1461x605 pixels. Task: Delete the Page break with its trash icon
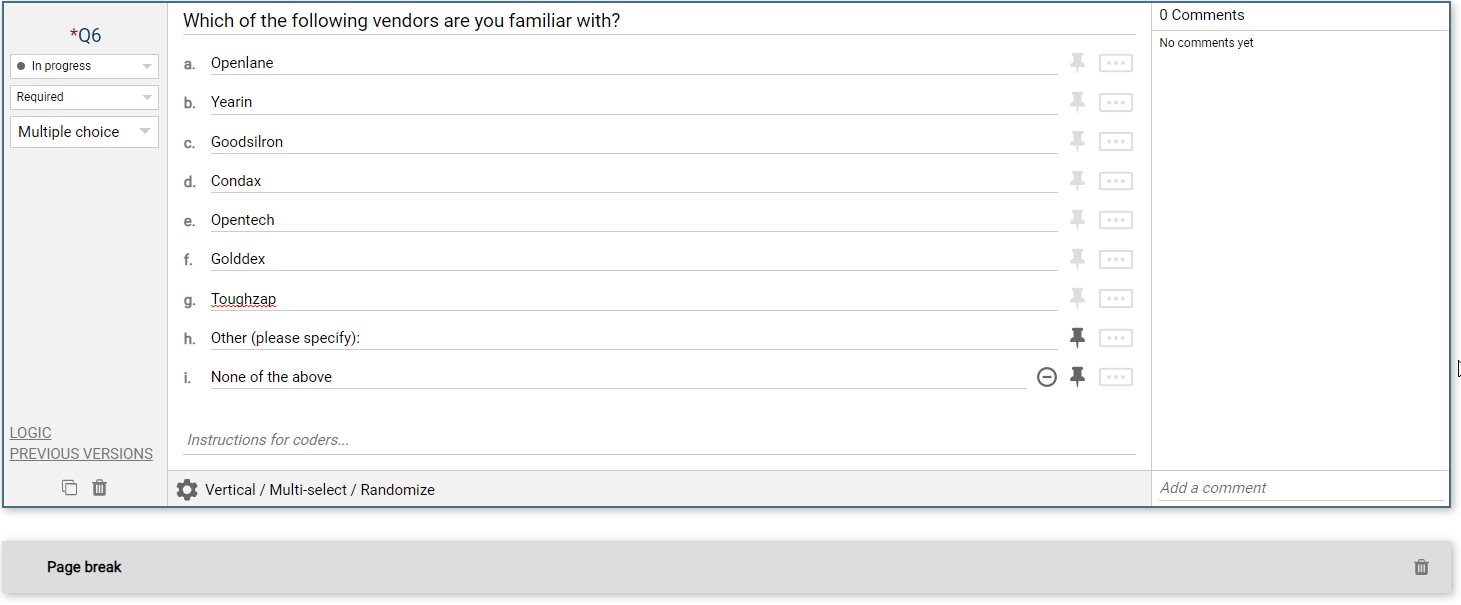coord(1421,567)
